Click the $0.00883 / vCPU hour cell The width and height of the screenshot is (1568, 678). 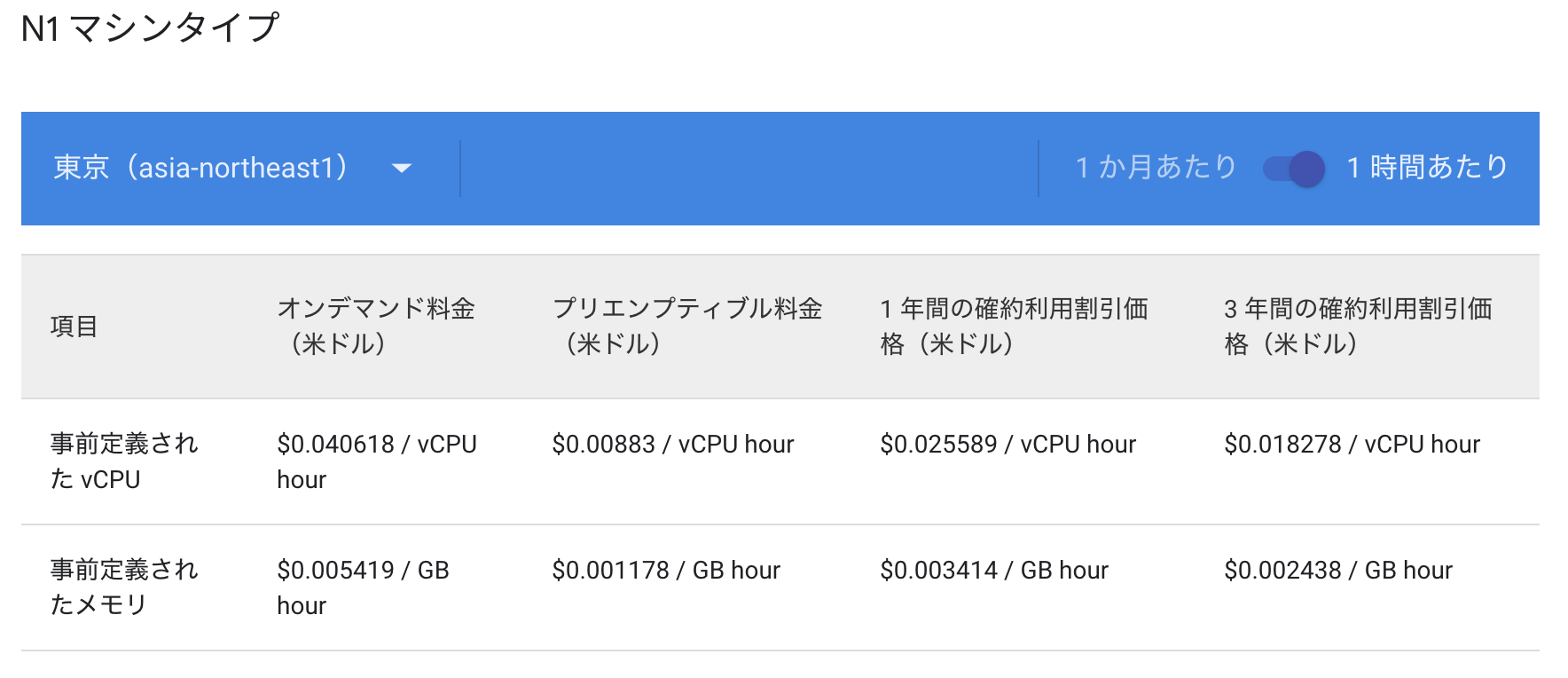tap(673, 444)
